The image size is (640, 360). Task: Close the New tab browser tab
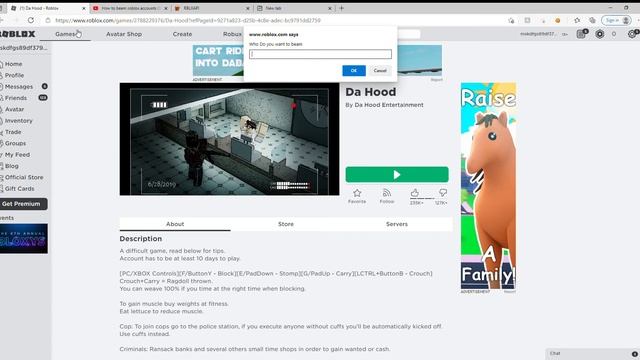coord(330,8)
